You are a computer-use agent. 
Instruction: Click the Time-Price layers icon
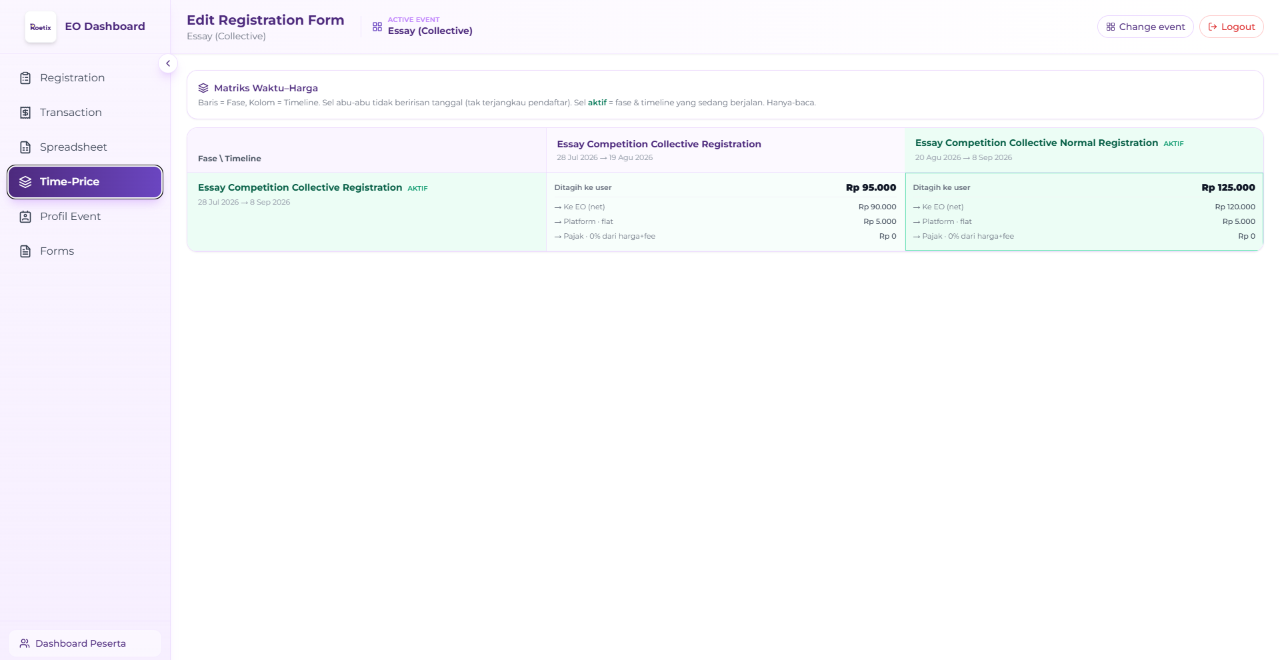pos(26,182)
